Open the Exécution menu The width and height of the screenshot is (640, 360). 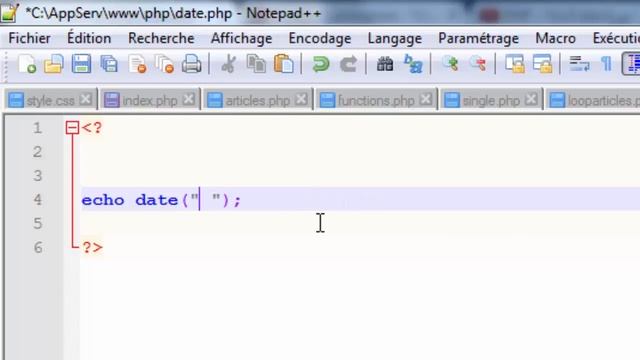coord(616,38)
